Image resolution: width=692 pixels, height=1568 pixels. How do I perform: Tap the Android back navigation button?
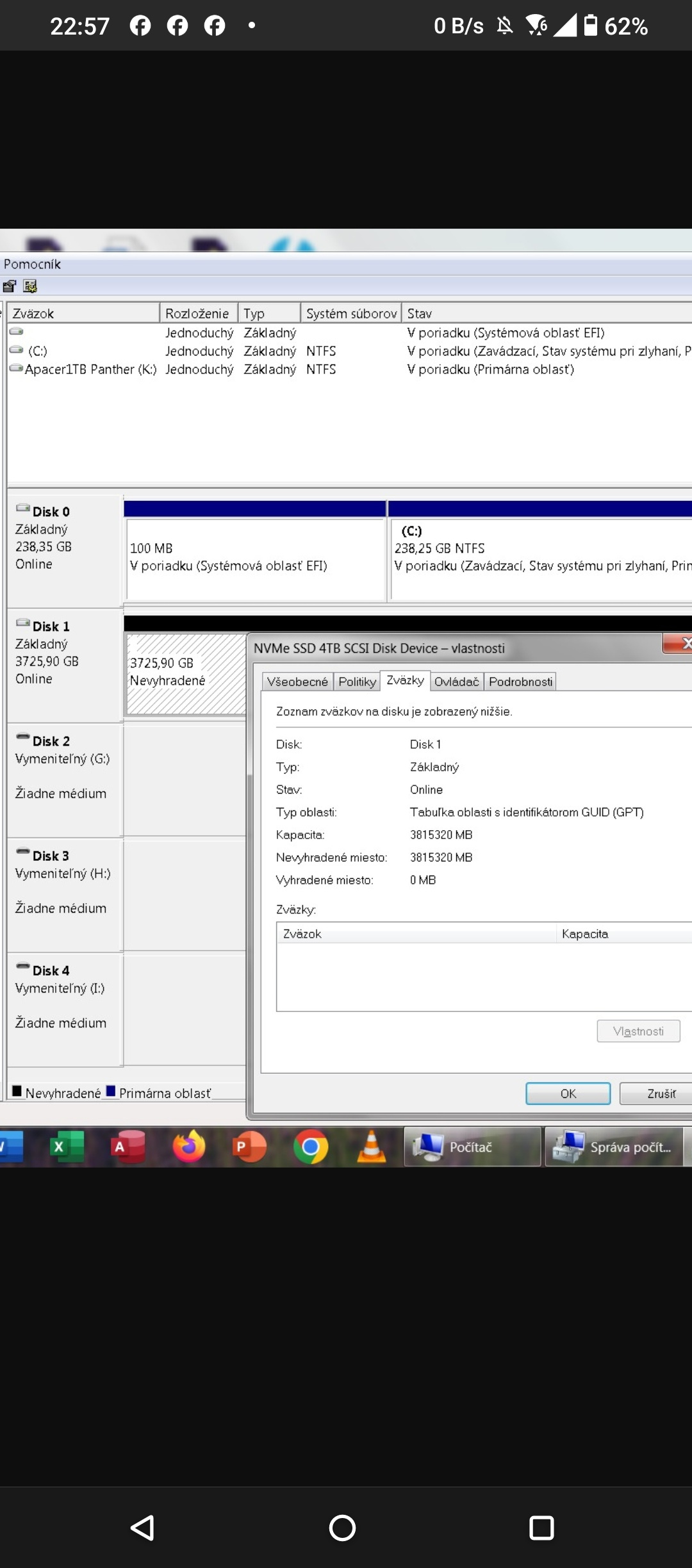pyautogui.click(x=143, y=1528)
